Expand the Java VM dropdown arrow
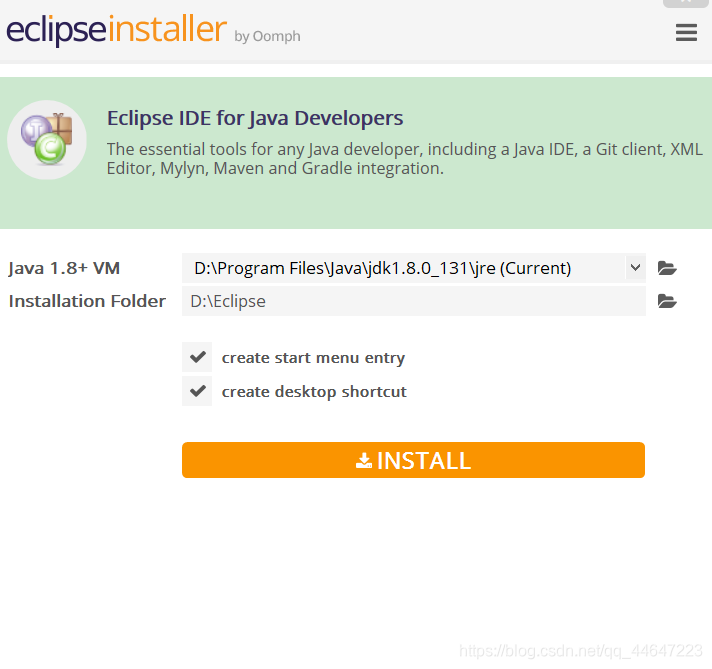The width and height of the screenshot is (712, 669). (635, 268)
